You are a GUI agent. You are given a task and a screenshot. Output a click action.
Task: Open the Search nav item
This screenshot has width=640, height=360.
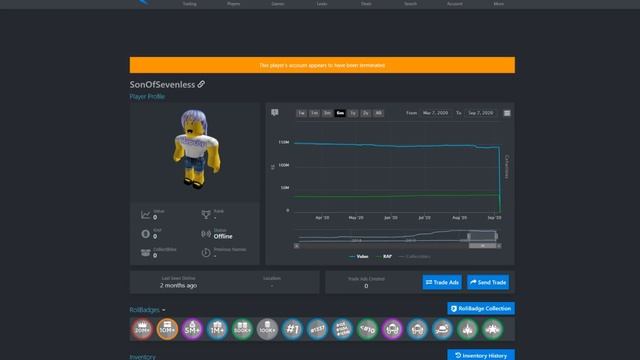410,4
